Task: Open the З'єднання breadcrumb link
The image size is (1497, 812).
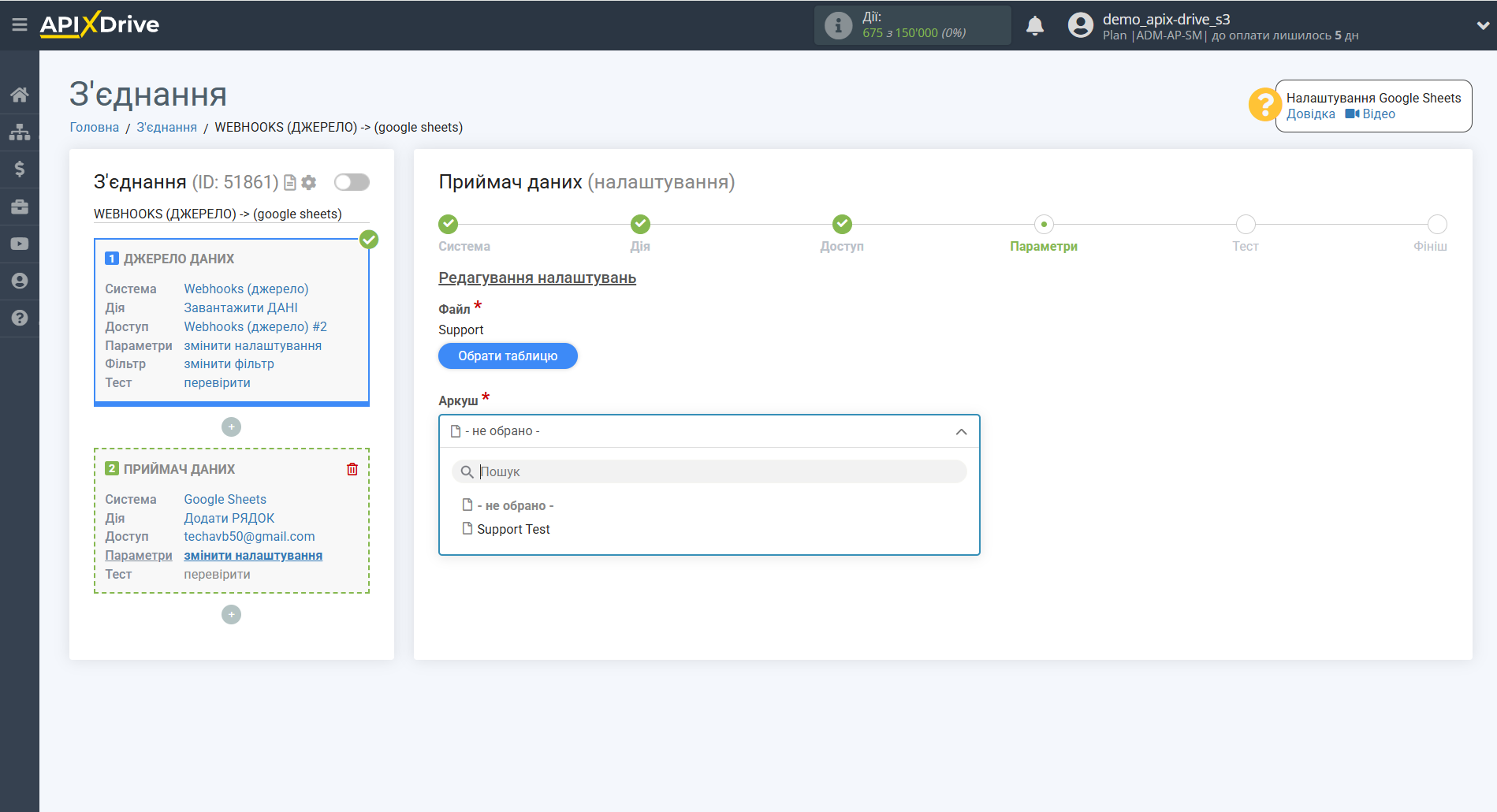Action: coord(166,127)
